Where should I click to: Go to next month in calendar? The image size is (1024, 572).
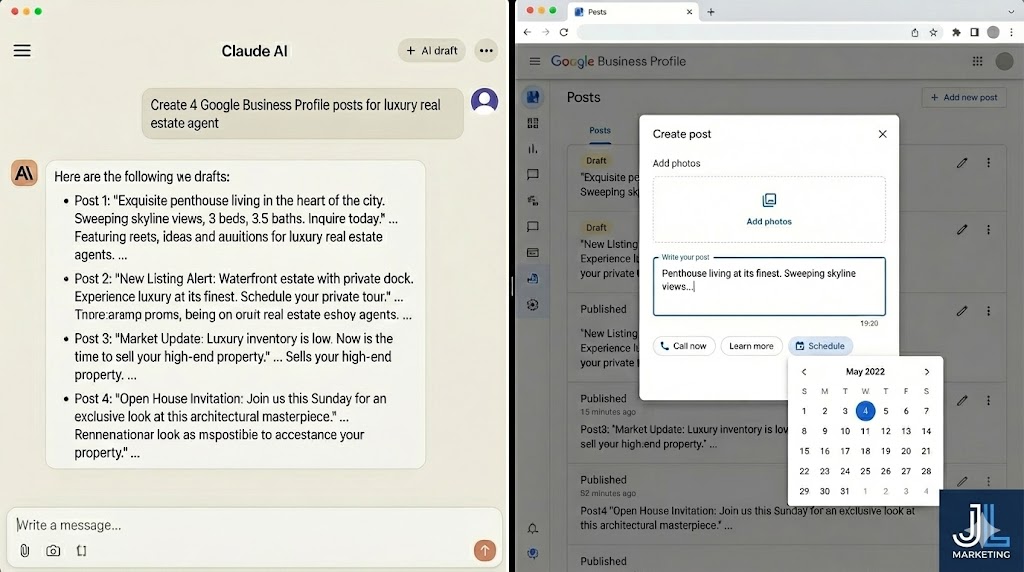click(x=926, y=372)
